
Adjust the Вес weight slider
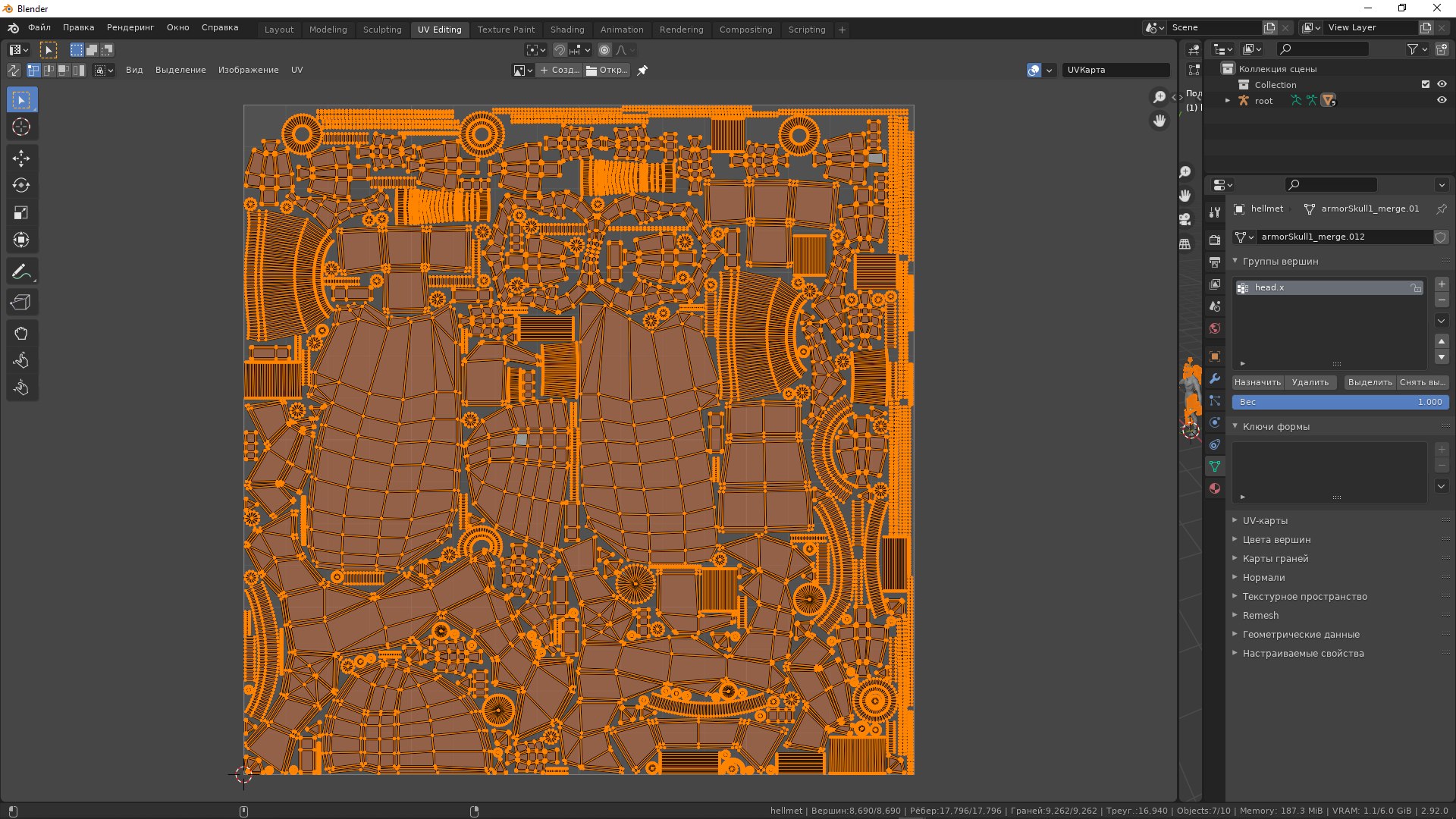click(x=1340, y=402)
